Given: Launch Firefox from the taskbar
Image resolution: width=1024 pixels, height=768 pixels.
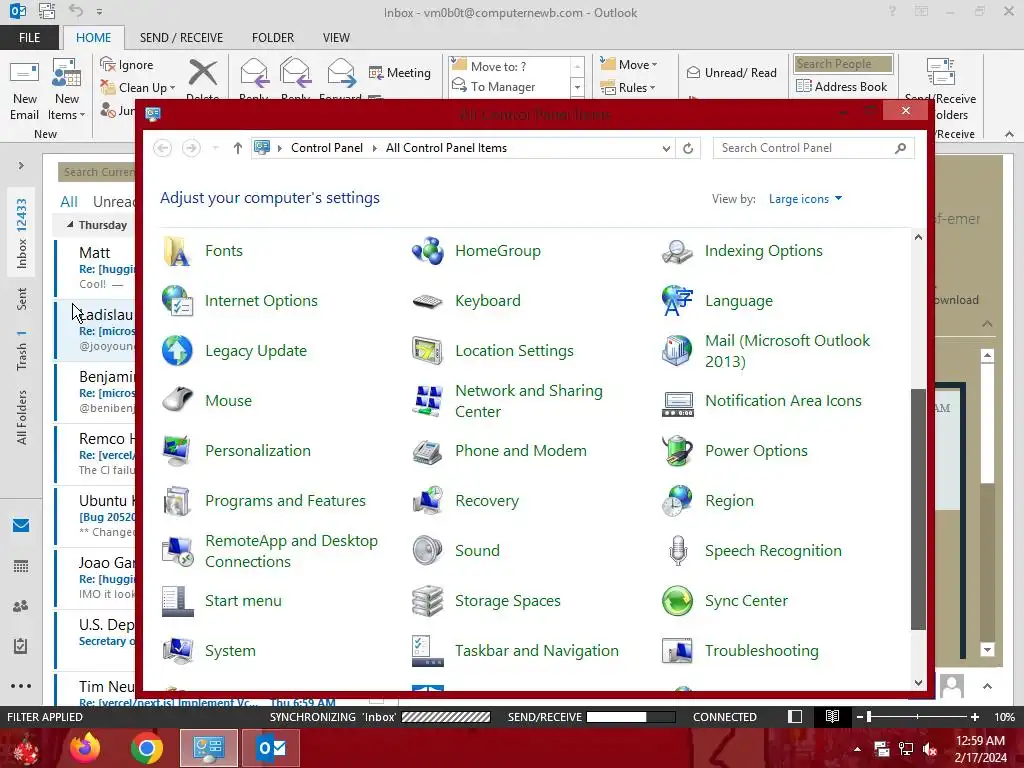Looking at the screenshot, I should 85,748.
